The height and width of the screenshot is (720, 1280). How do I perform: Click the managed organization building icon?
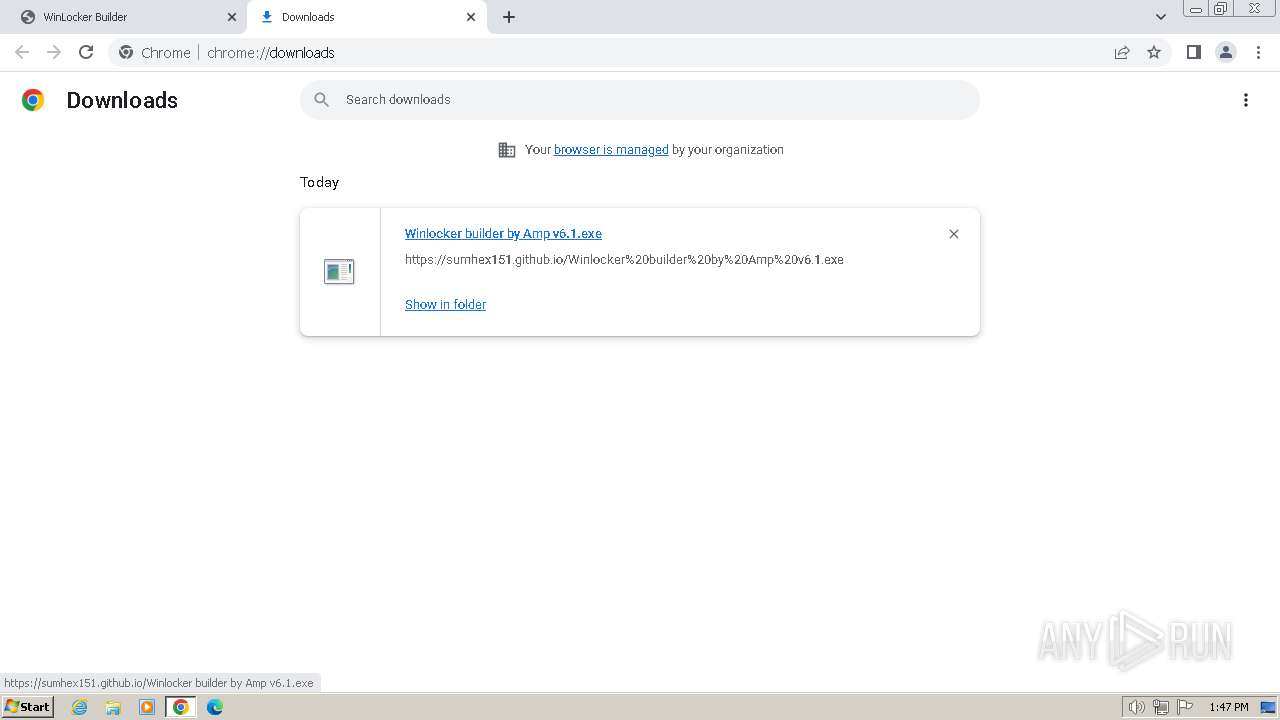click(507, 150)
